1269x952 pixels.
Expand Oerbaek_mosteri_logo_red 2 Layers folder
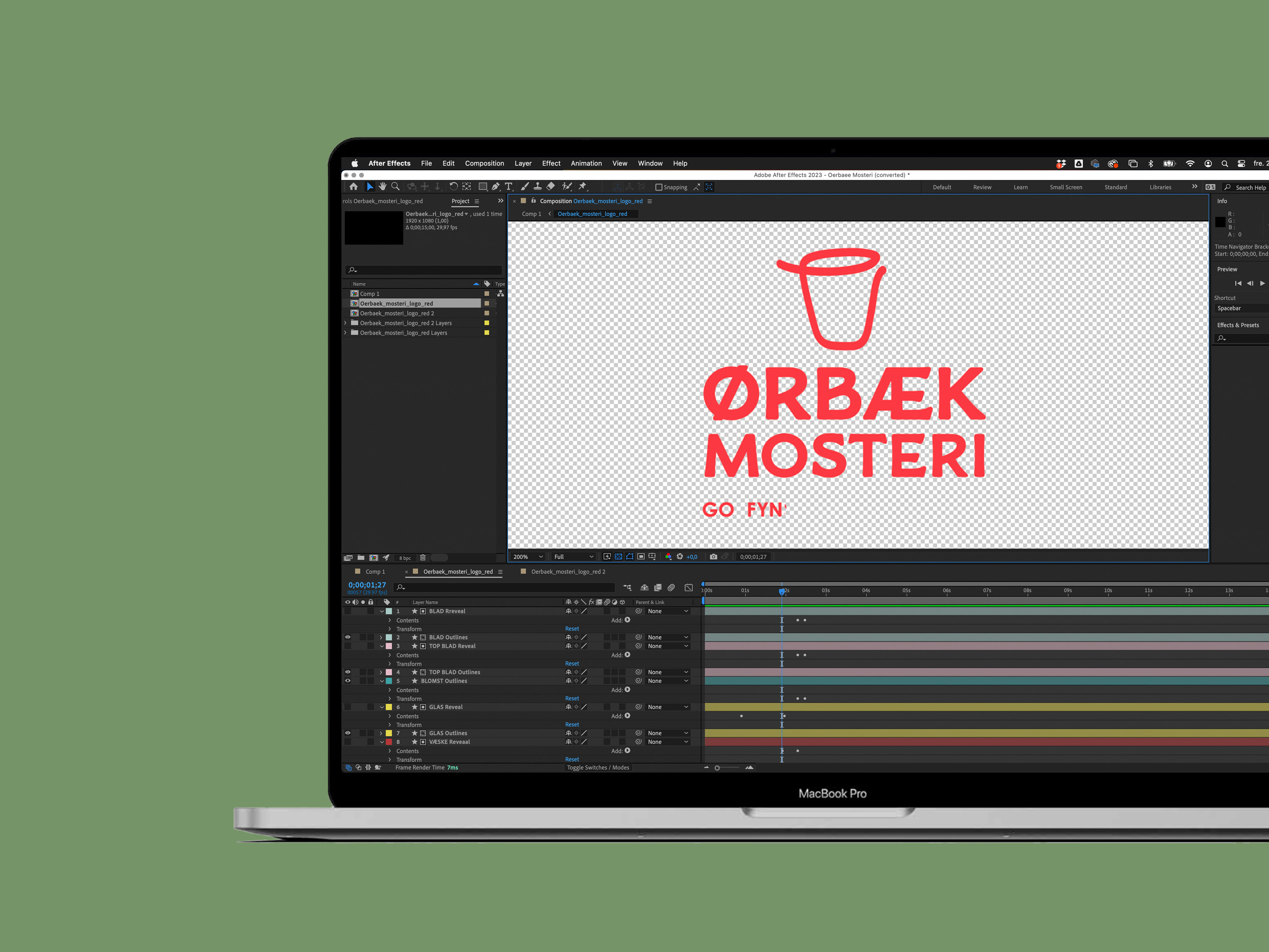click(x=346, y=323)
